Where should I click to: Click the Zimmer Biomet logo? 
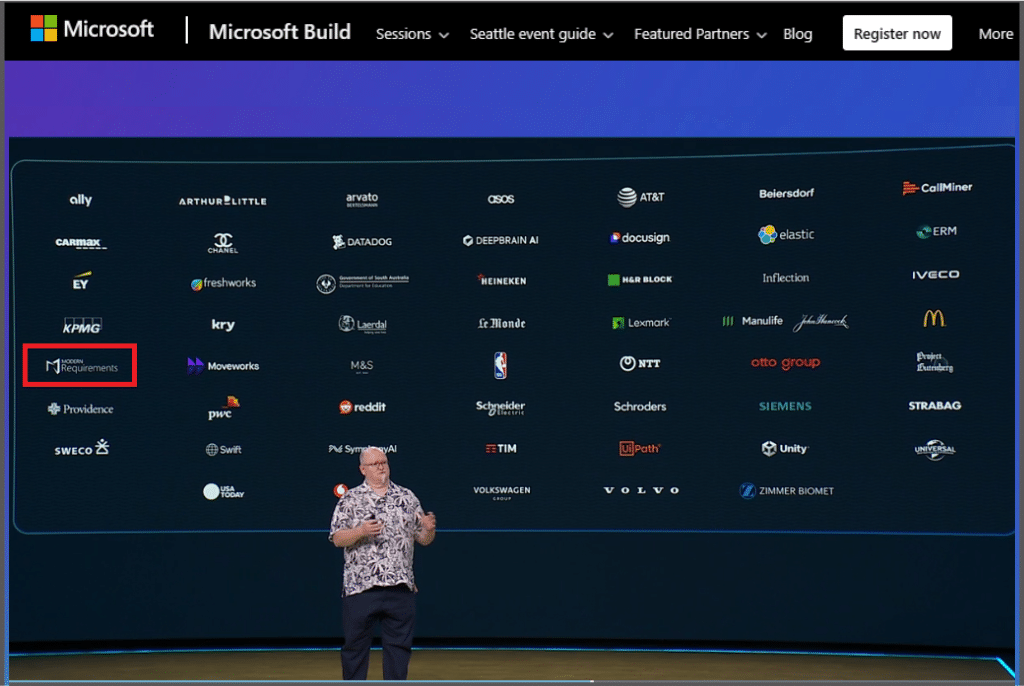tap(786, 491)
